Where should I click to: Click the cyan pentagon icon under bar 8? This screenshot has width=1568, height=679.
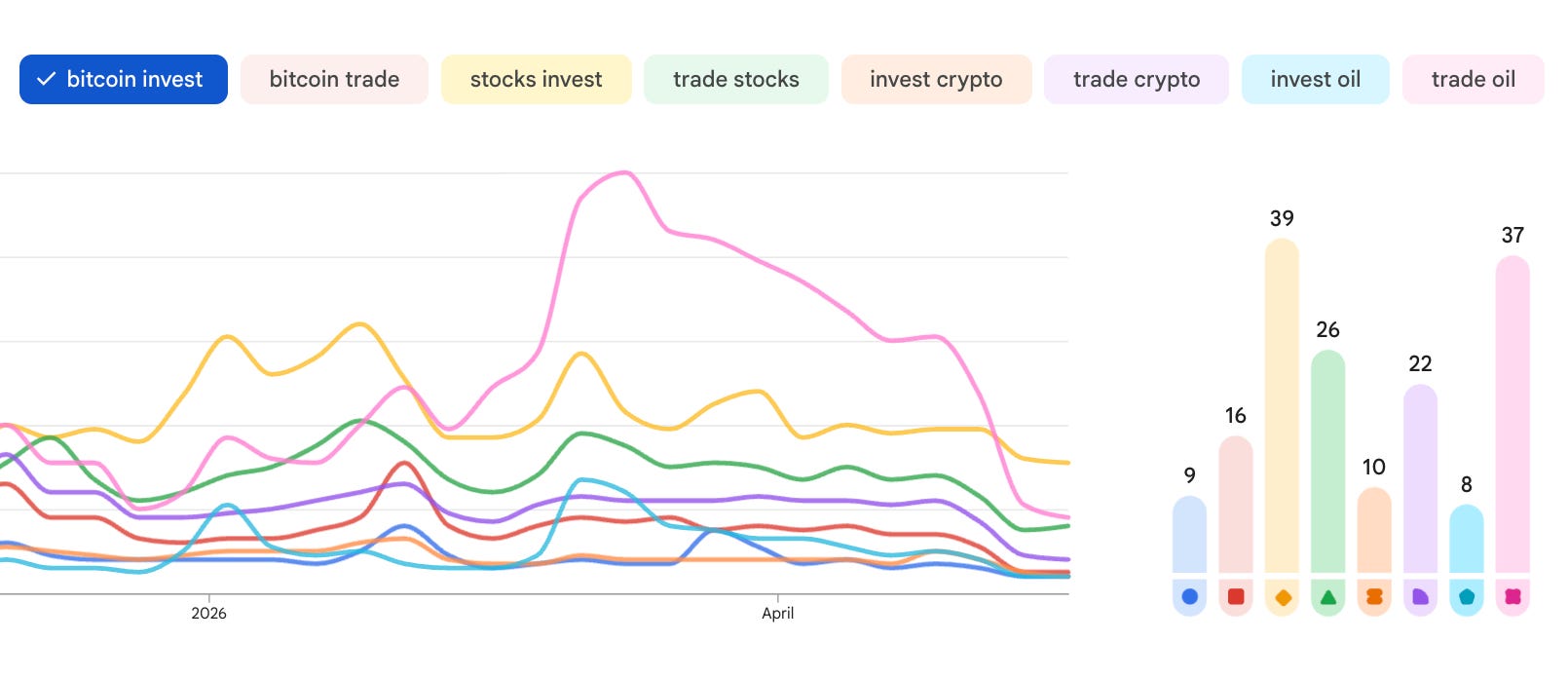click(1467, 597)
